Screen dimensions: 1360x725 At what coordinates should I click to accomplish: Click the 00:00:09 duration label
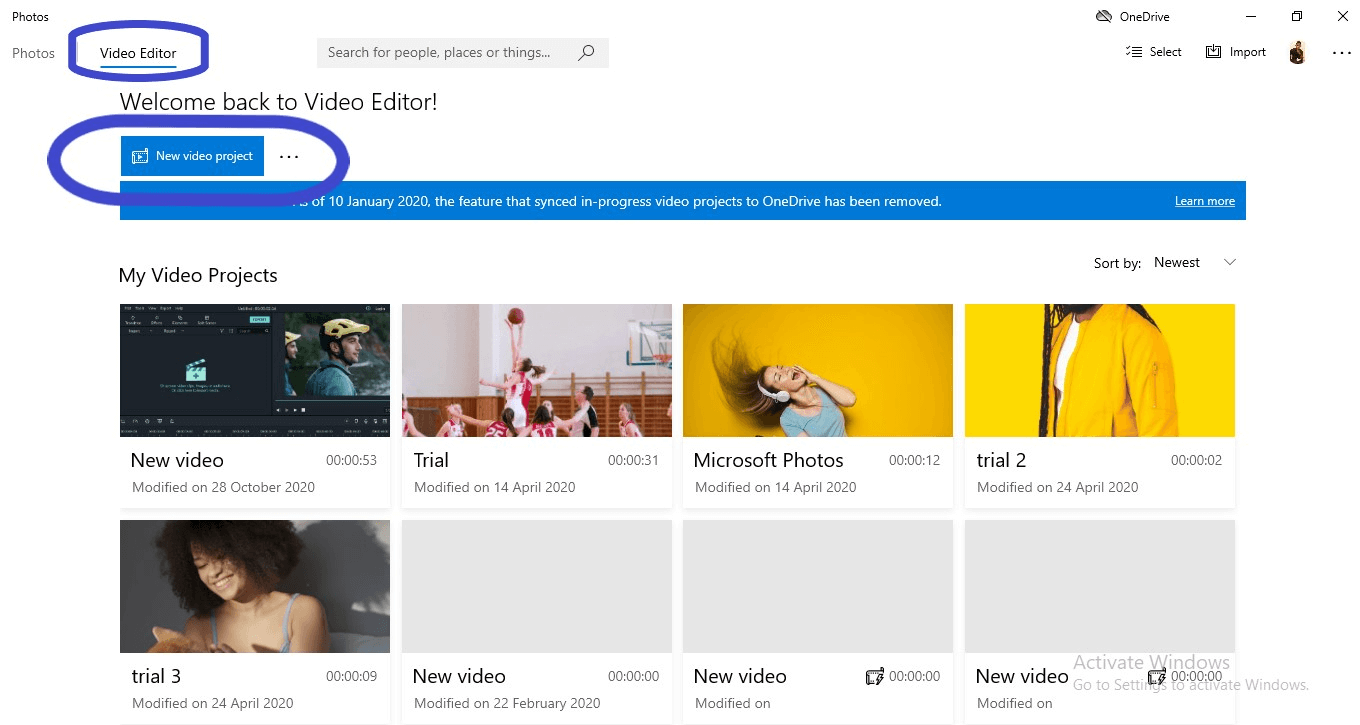pyautogui.click(x=351, y=676)
